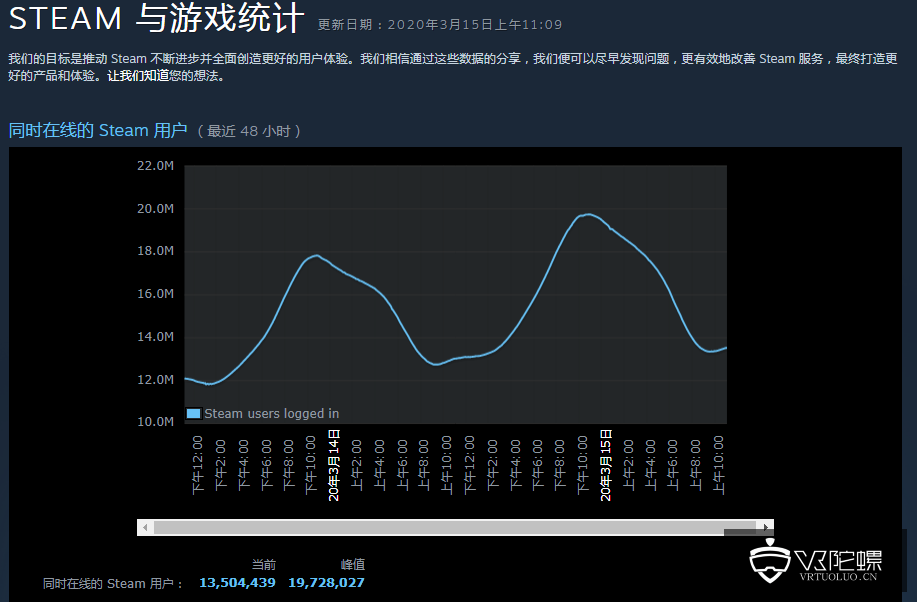Click the 18.0M y-axis label
This screenshot has width=917, height=602.
156,251
